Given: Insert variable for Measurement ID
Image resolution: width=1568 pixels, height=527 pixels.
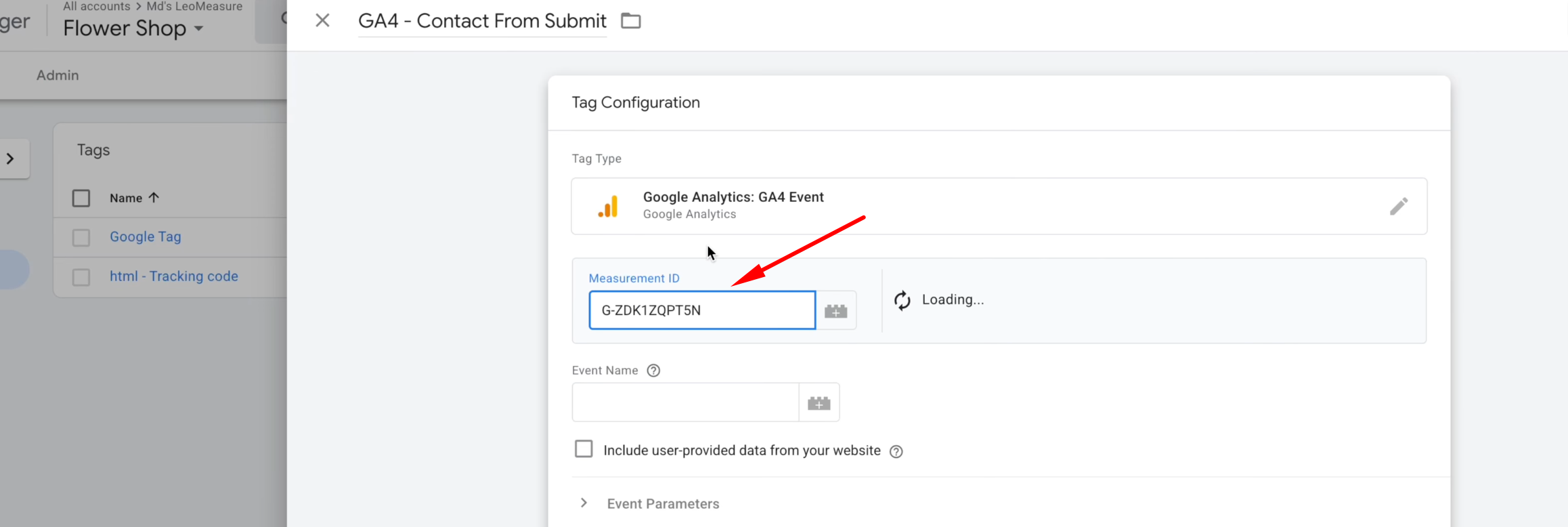Looking at the screenshot, I should click(835, 311).
